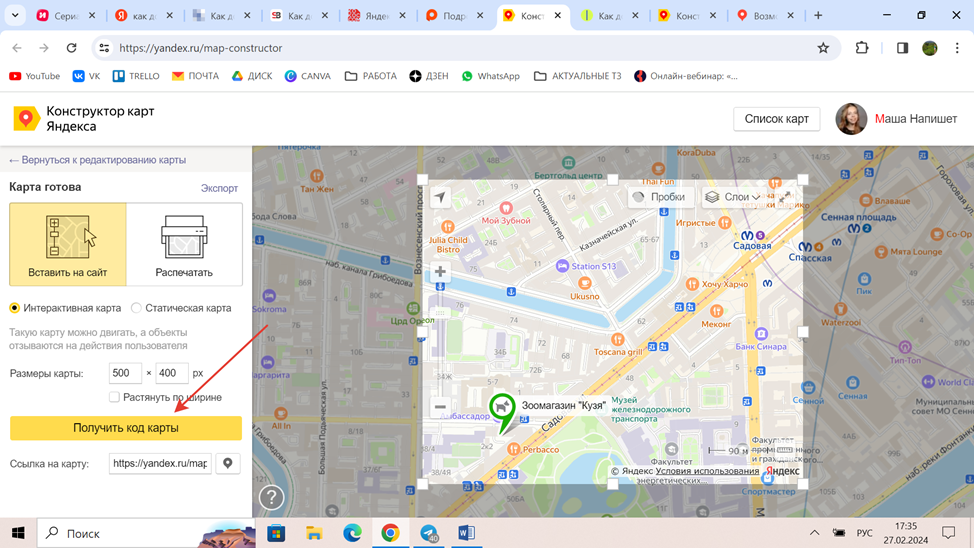This screenshot has width=974, height=548.
Task: Open the tab search dropdown arrow
Action: coord(15,16)
